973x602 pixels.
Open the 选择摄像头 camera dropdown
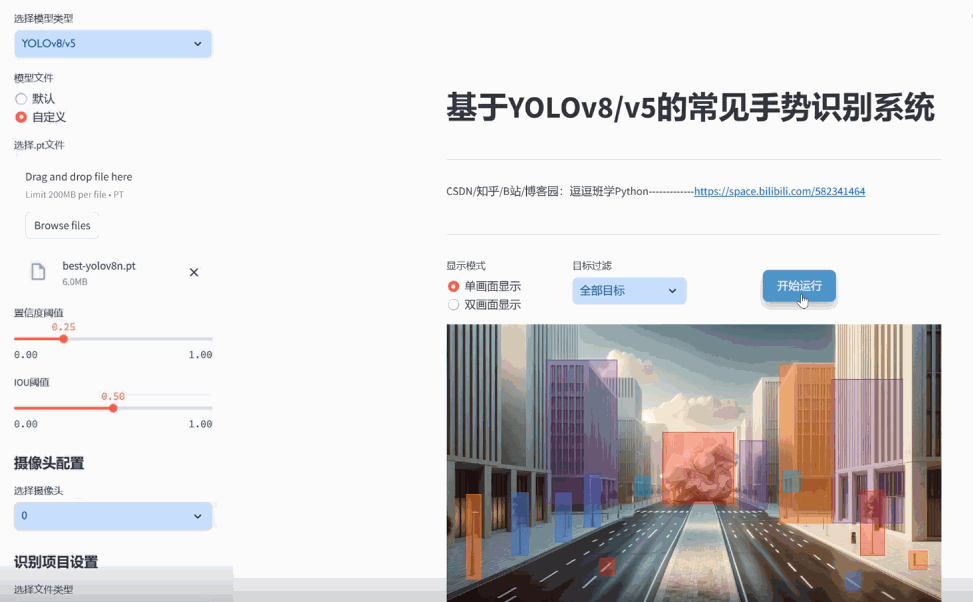coord(112,516)
